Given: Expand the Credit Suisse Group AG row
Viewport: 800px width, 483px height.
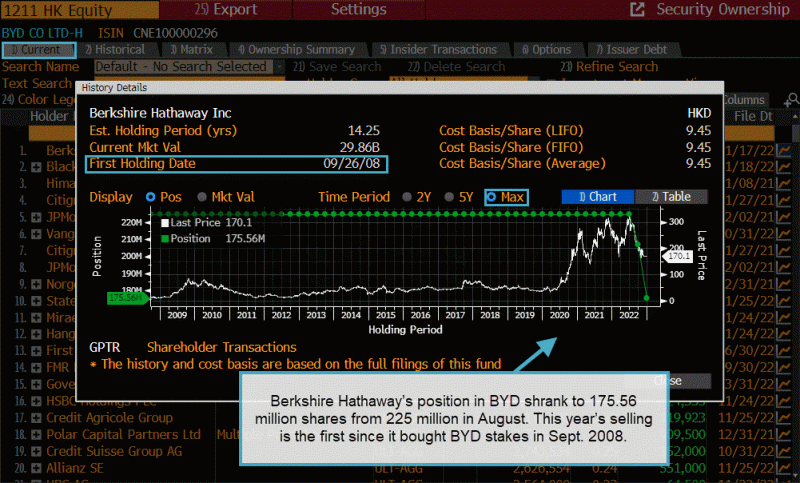Looking at the screenshot, I should [x=36, y=452].
